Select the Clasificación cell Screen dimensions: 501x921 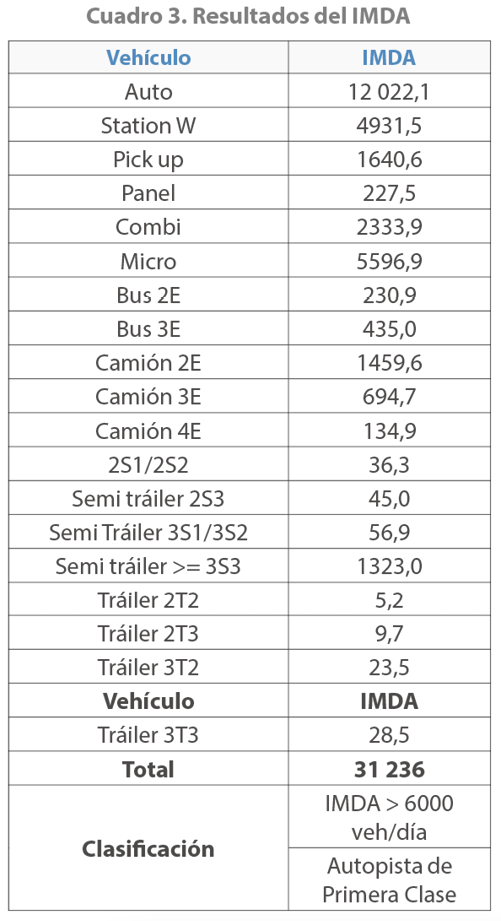coord(148,848)
